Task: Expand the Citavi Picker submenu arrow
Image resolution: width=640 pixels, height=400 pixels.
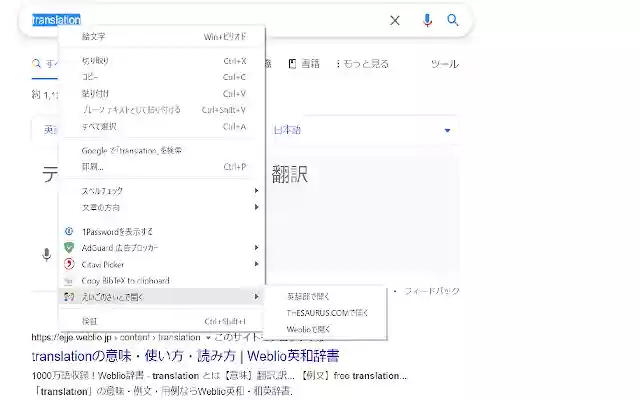Action: coord(256,264)
